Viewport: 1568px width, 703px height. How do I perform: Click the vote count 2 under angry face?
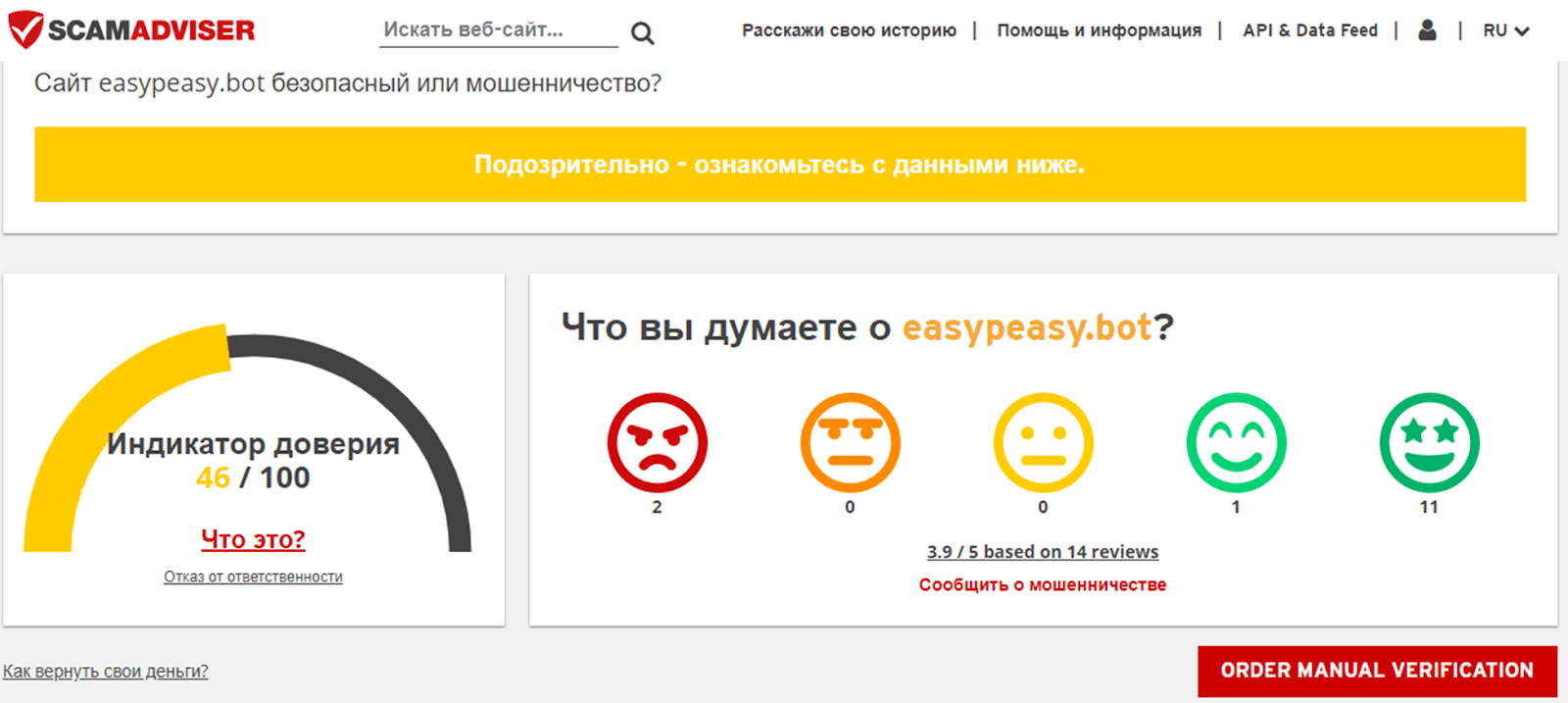657,507
